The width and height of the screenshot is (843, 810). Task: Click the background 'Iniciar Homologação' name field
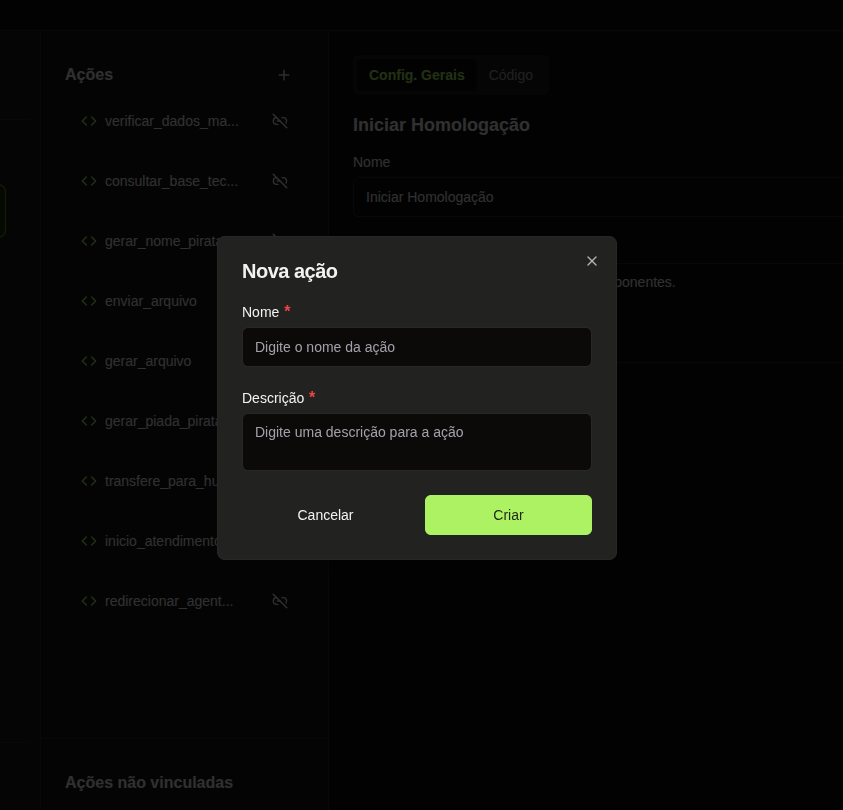(x=600, y=197)
